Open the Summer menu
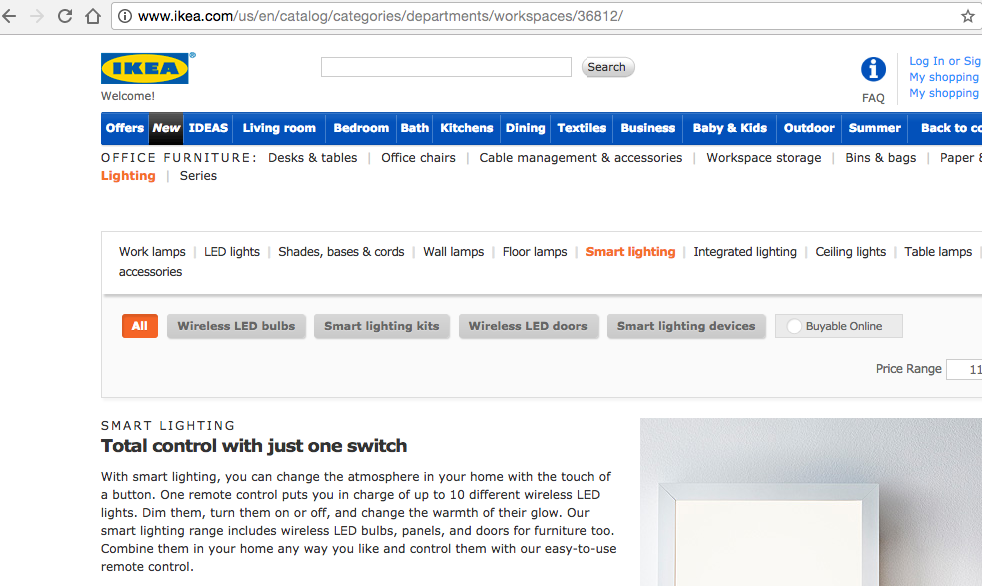 874,128
